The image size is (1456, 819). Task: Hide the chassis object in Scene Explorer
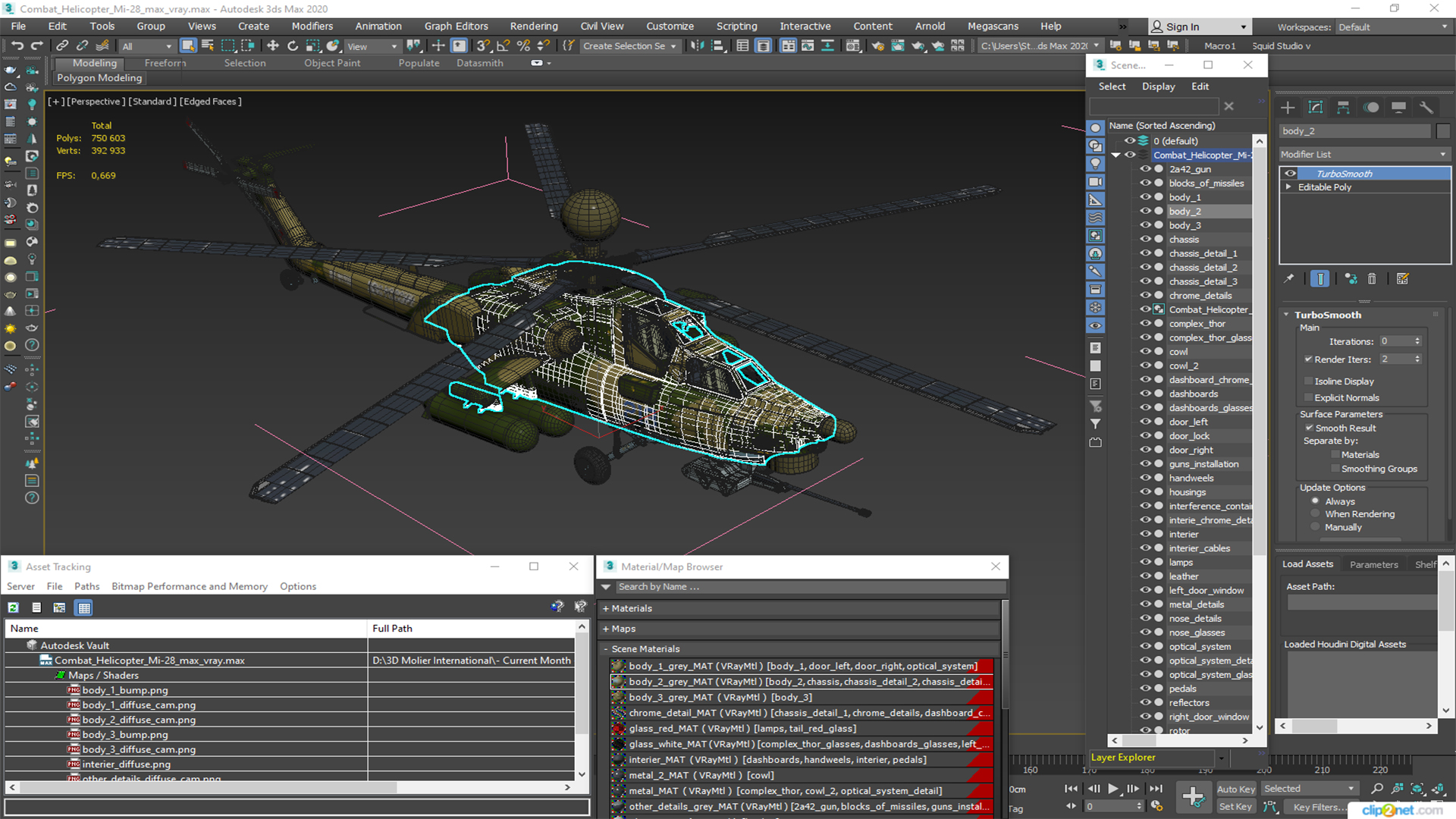pyautogui.click(x=1145, y=240)
